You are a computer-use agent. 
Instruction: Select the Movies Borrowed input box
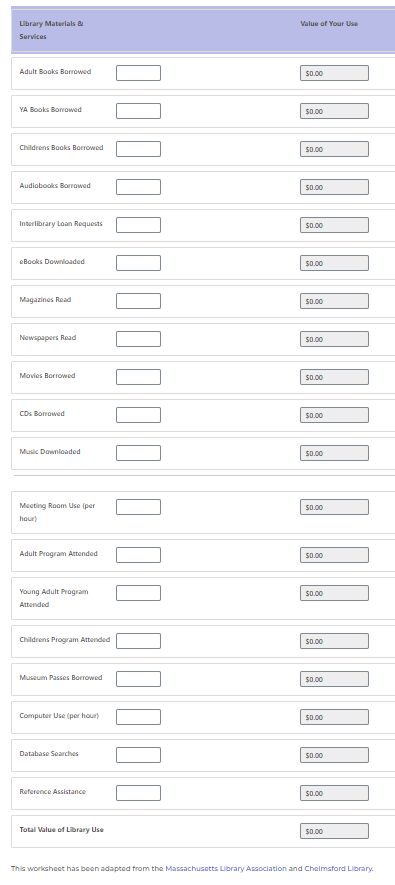138,377
